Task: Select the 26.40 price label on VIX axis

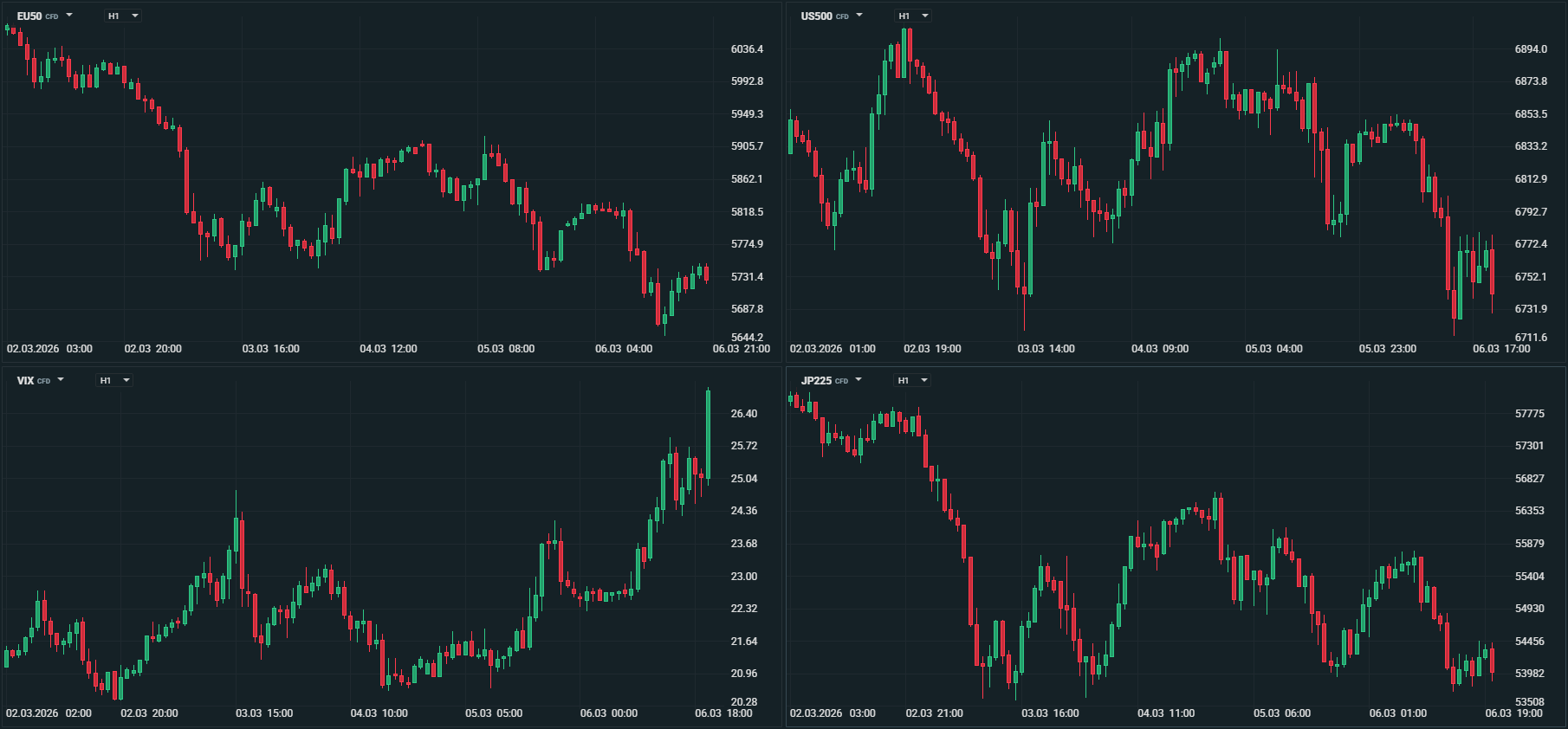Action: click(x=743, y=414)
